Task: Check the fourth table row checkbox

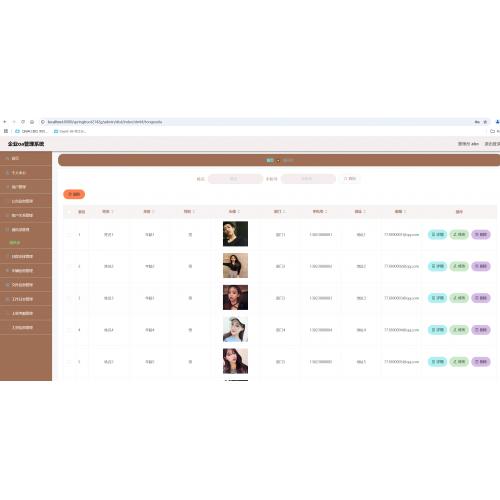Action: 69,330
